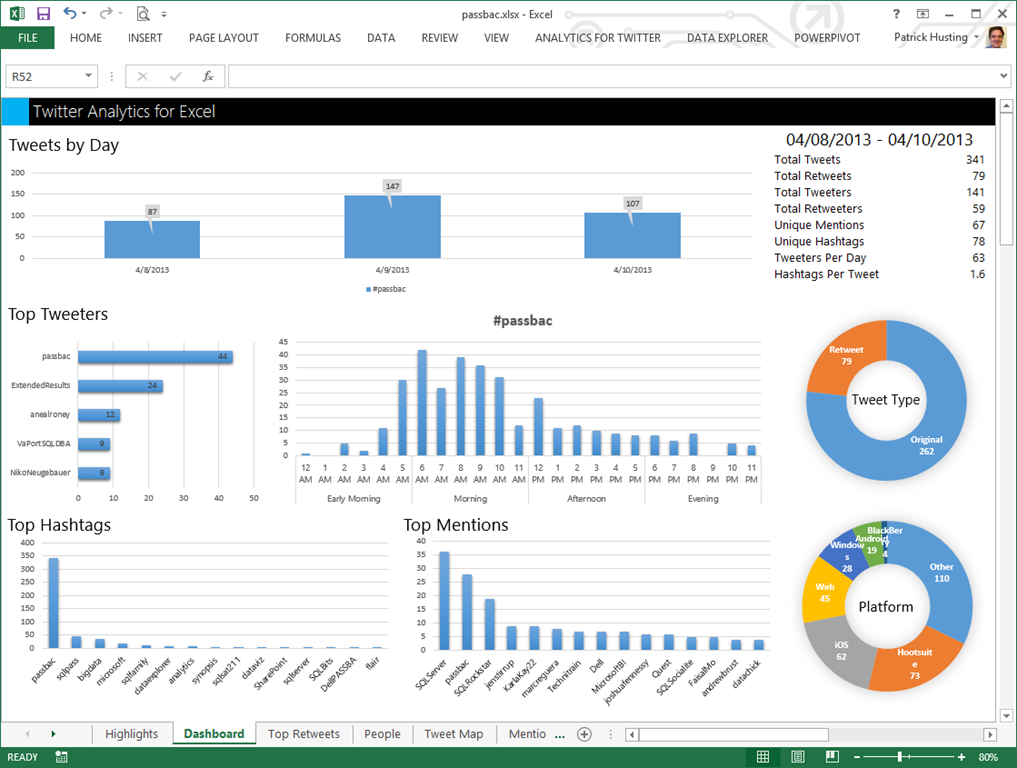This screenshot has height=768, width=1017.
Task: Select the Retweet 79 donut segment
Action: pos(846,356)
